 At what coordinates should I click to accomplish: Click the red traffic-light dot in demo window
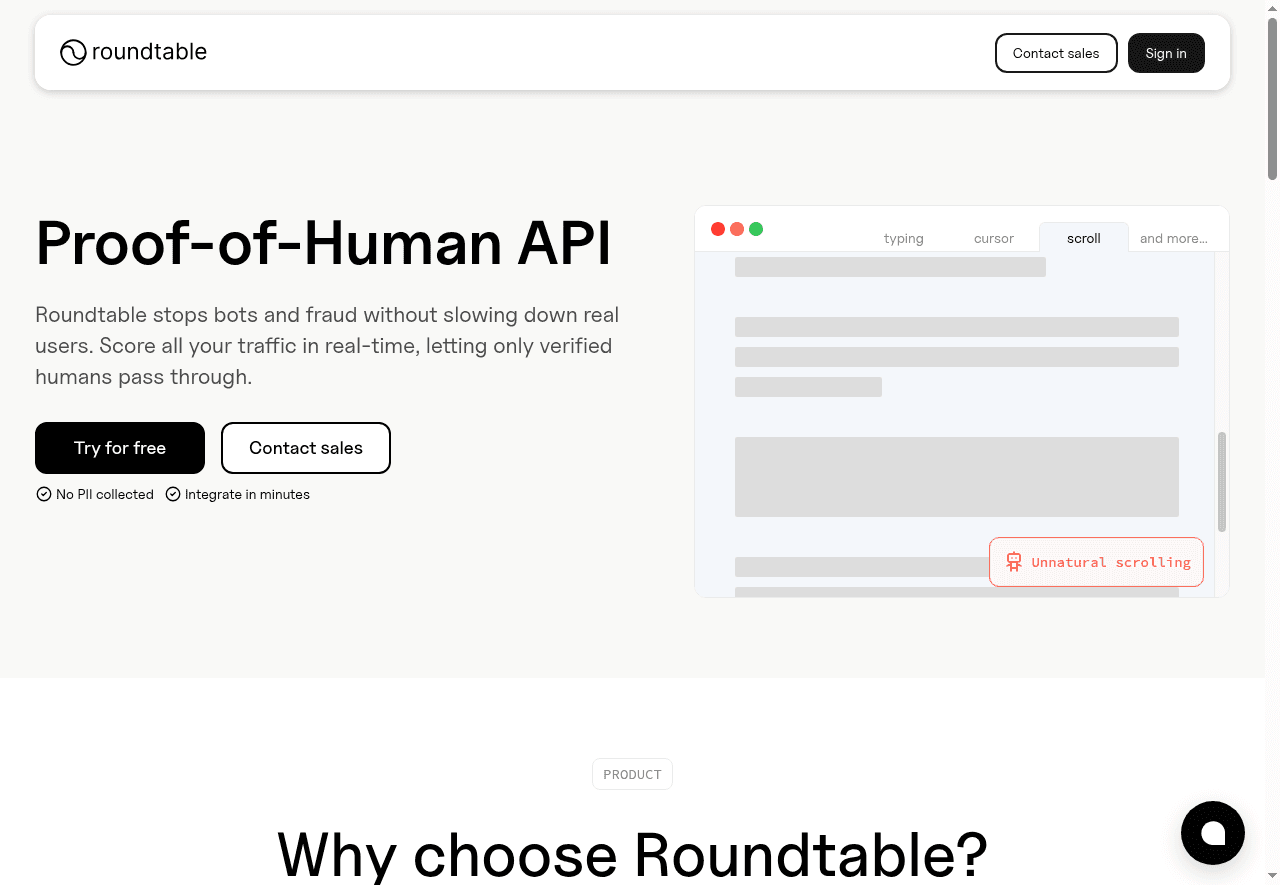718,229
